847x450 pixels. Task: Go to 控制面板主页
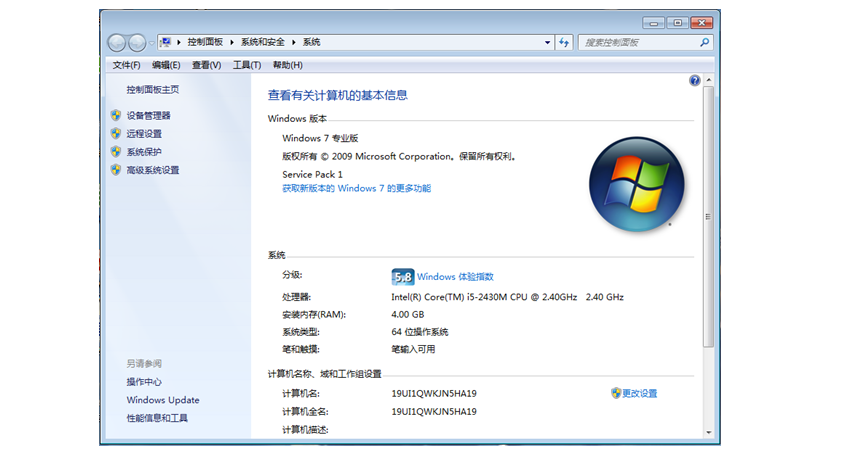click(153, 90)
